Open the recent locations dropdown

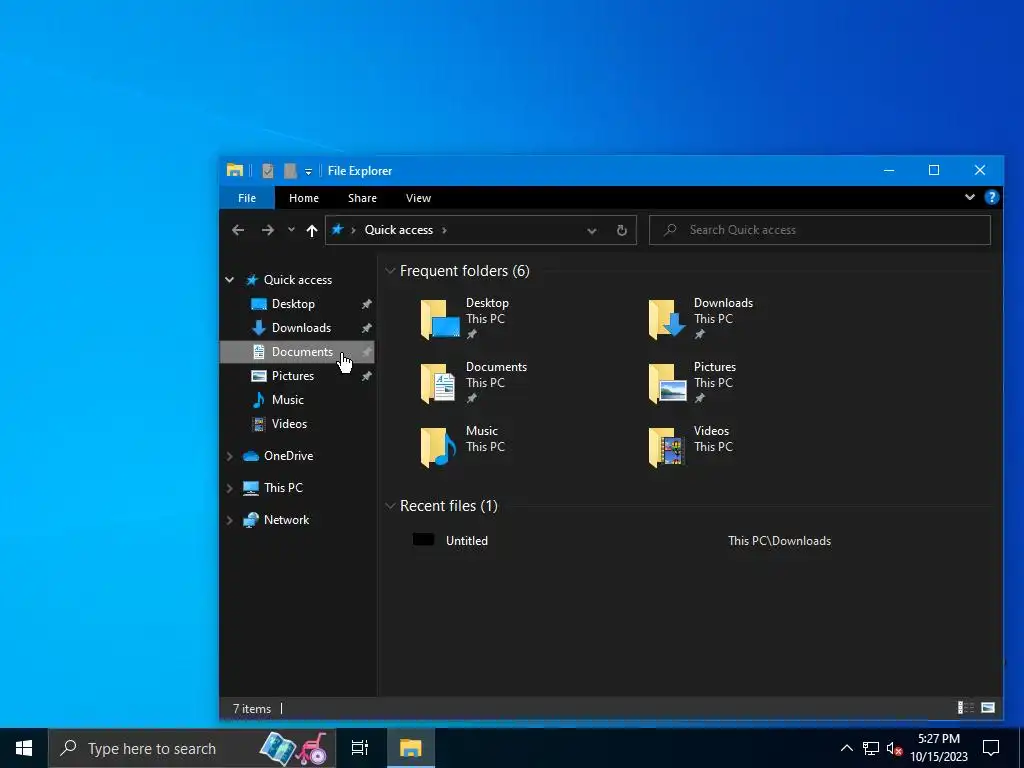click(x=291, y=230)
